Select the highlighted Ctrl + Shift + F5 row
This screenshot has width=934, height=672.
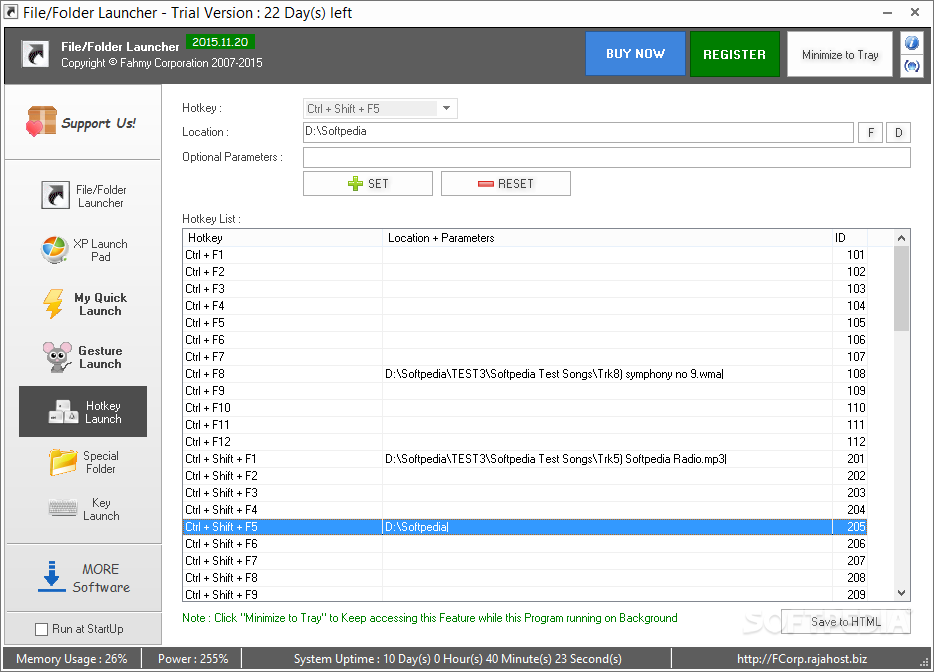click(524, 527)
